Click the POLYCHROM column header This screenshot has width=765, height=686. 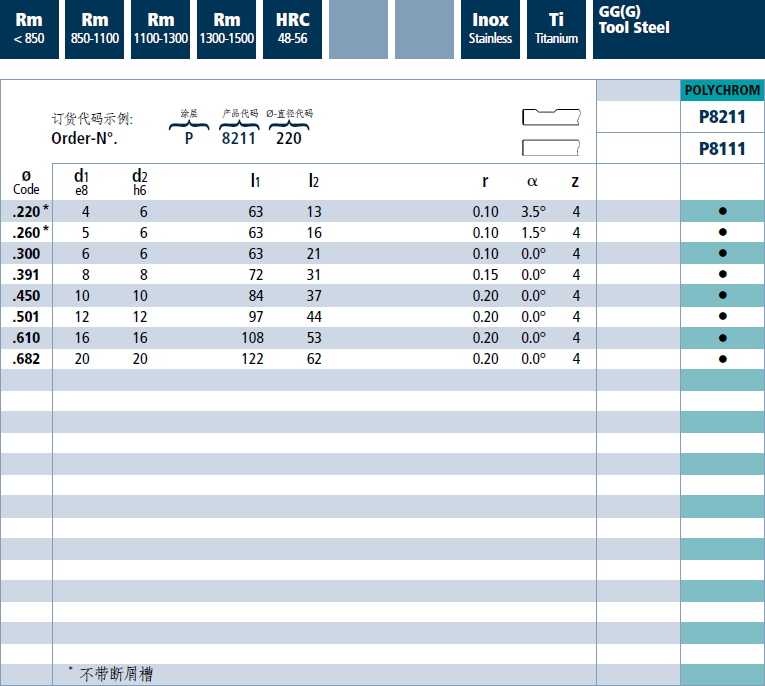(x=723, y=90)
